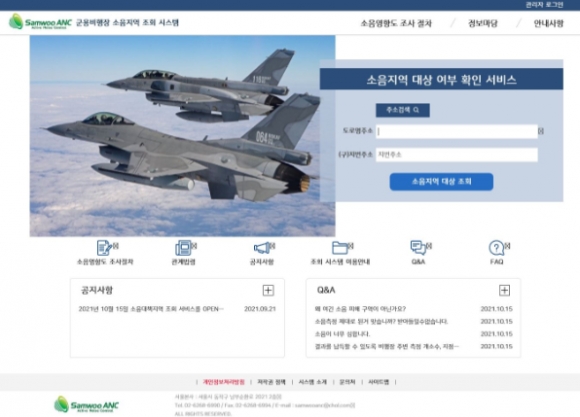Expand the Q&A panel with the plus button

coord(504,290)
